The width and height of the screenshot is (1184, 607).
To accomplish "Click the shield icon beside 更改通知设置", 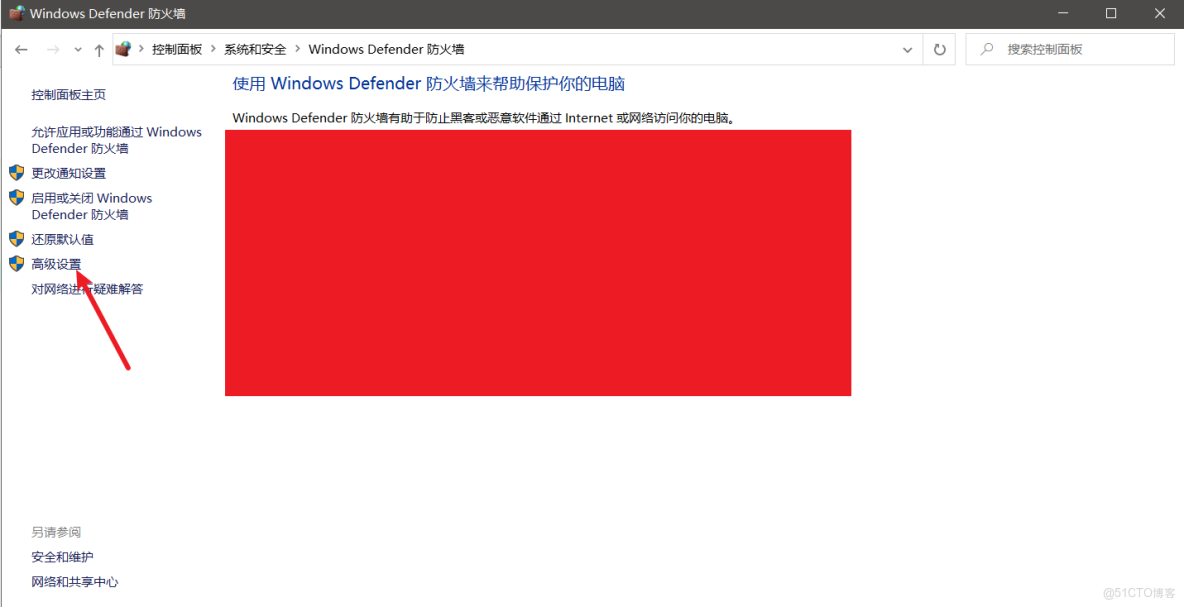I will click(16, 171).
